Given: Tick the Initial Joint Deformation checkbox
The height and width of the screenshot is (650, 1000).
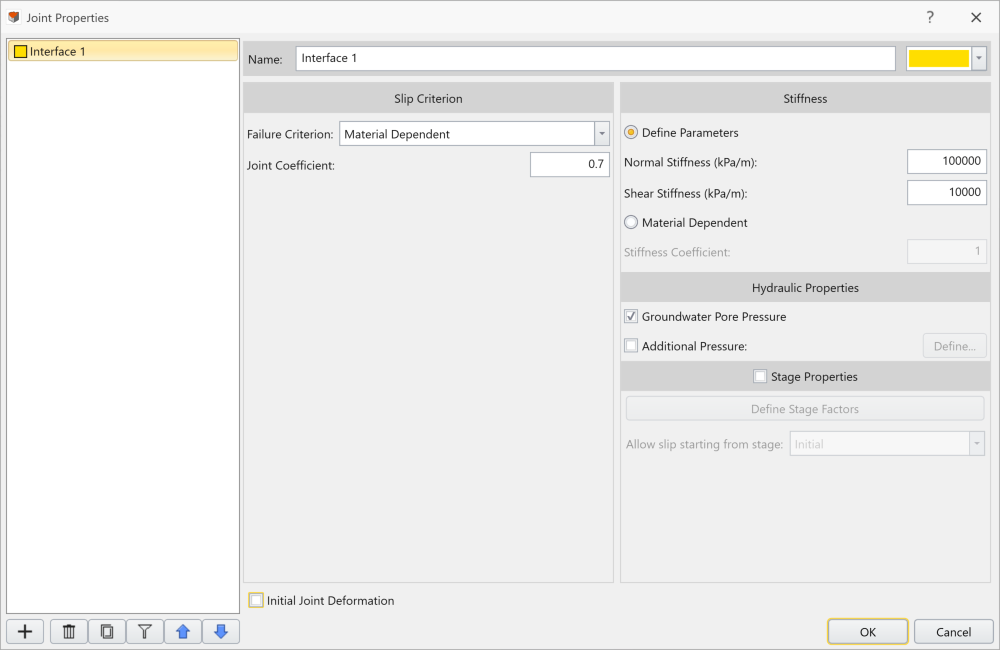Looking at the screenshot, I should 256,600.
